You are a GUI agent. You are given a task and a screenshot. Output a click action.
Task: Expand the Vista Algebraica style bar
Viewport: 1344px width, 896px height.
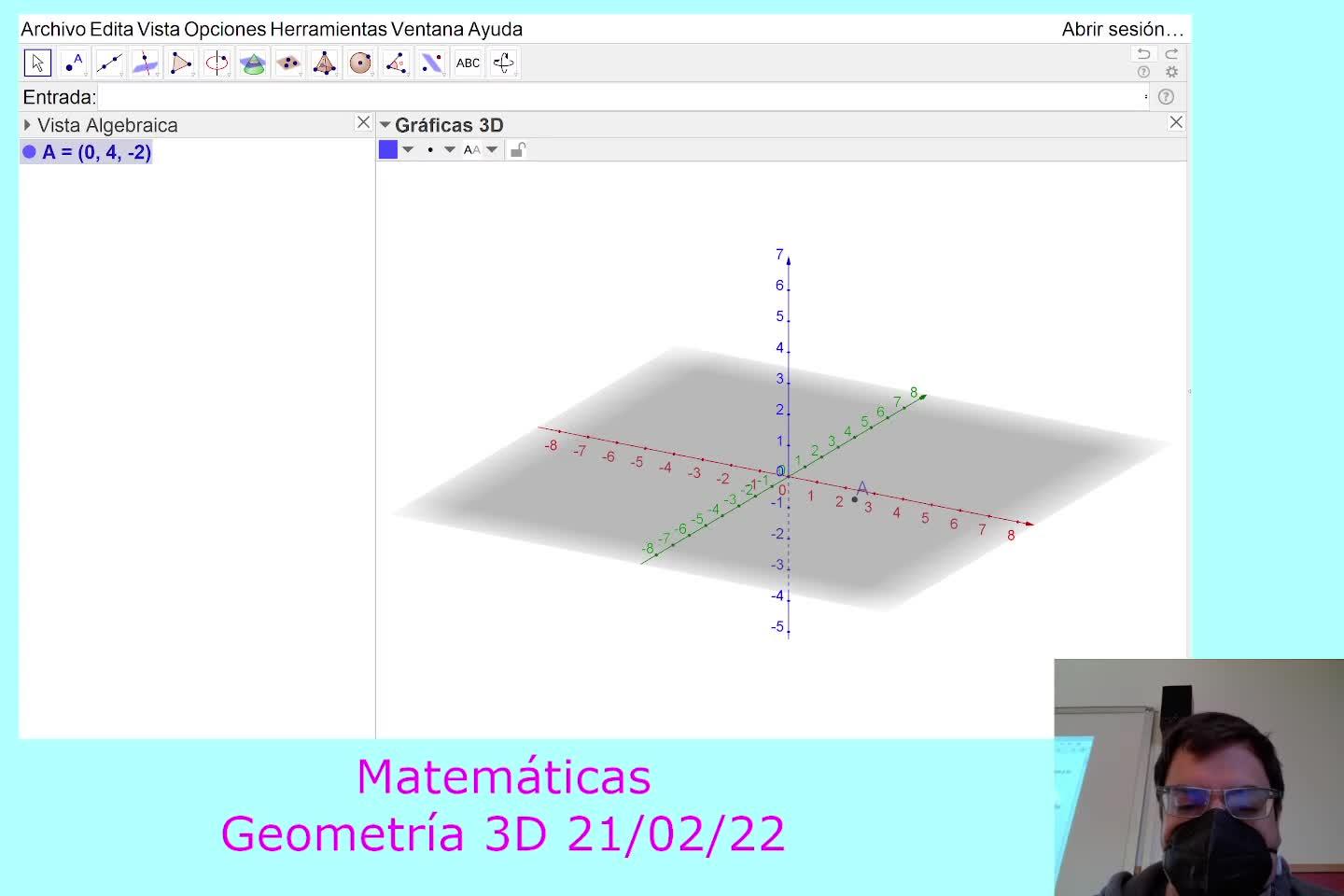tap(27, 125)
